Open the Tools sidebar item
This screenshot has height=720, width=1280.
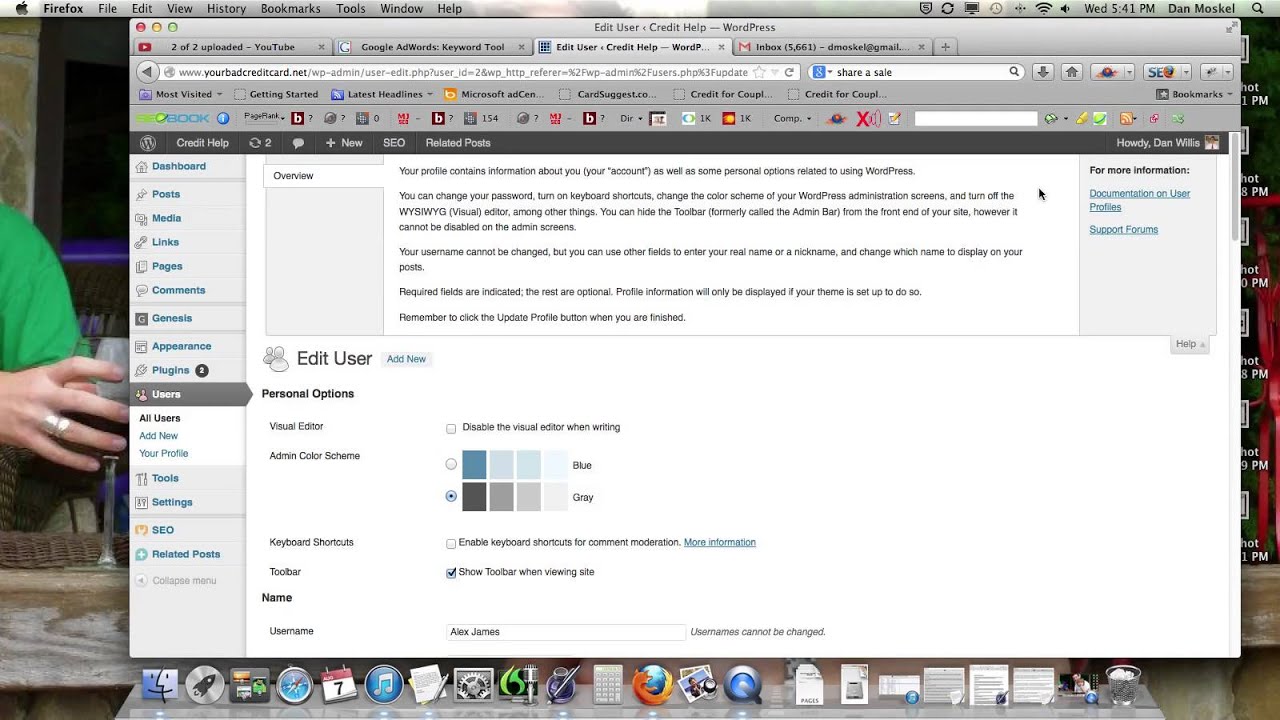click(x=165, y=478)
